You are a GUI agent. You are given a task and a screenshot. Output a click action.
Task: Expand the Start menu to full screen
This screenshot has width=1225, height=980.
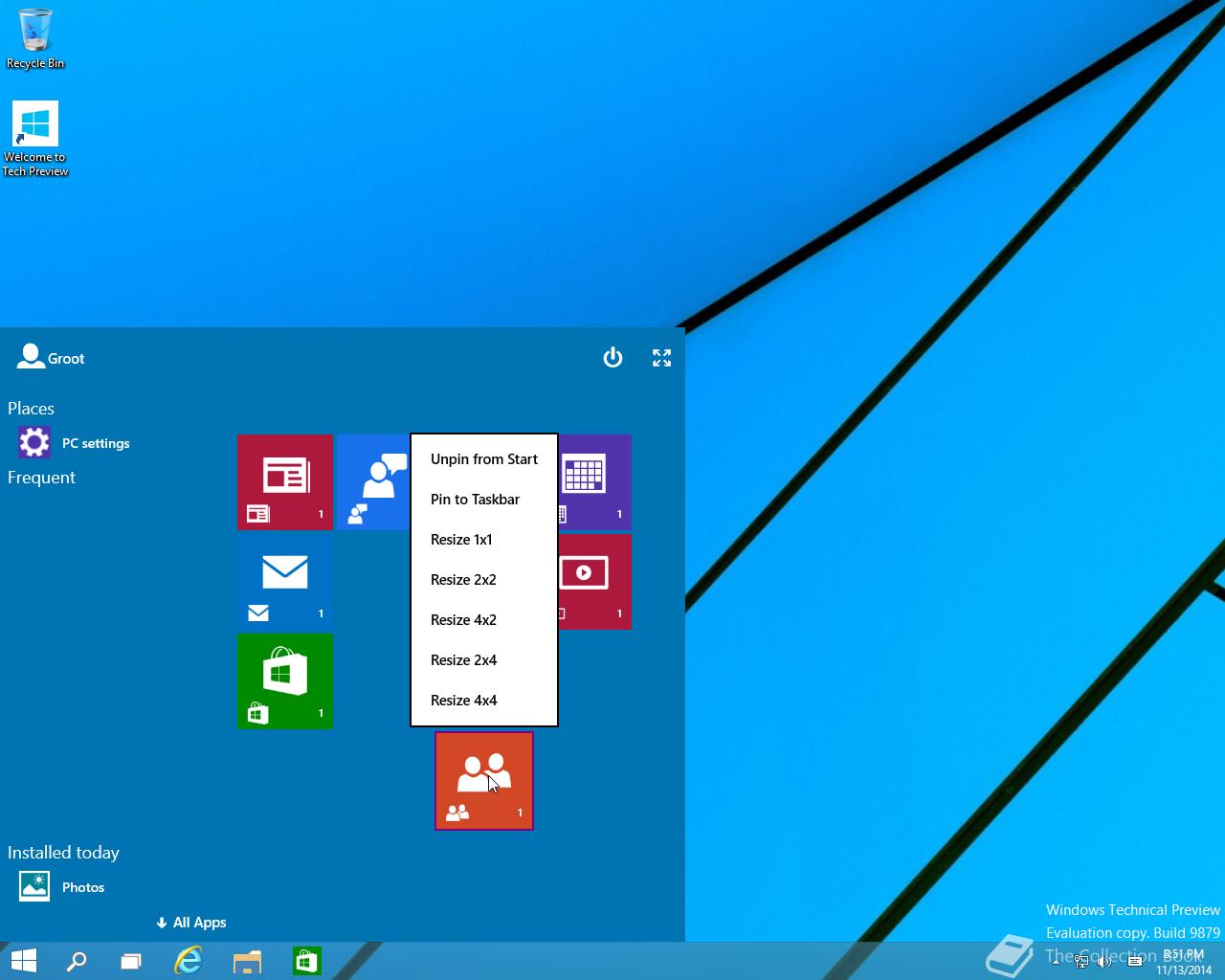pyautogui.click(x=661, y=358)
